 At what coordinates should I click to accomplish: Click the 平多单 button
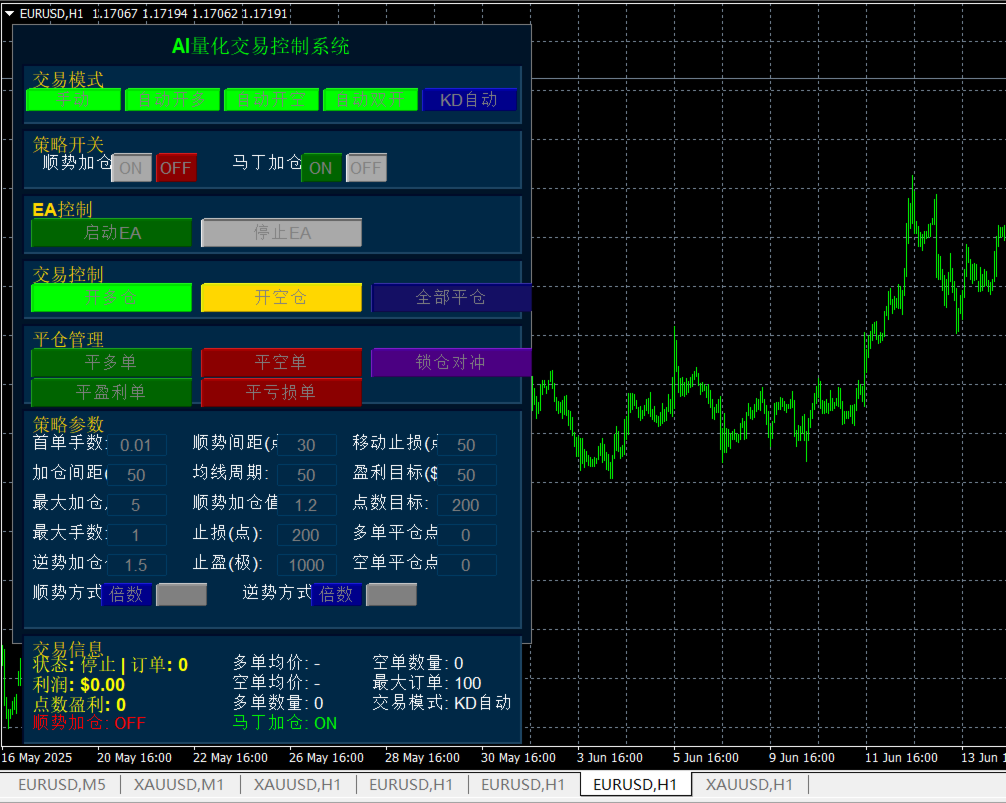(112, 362)
